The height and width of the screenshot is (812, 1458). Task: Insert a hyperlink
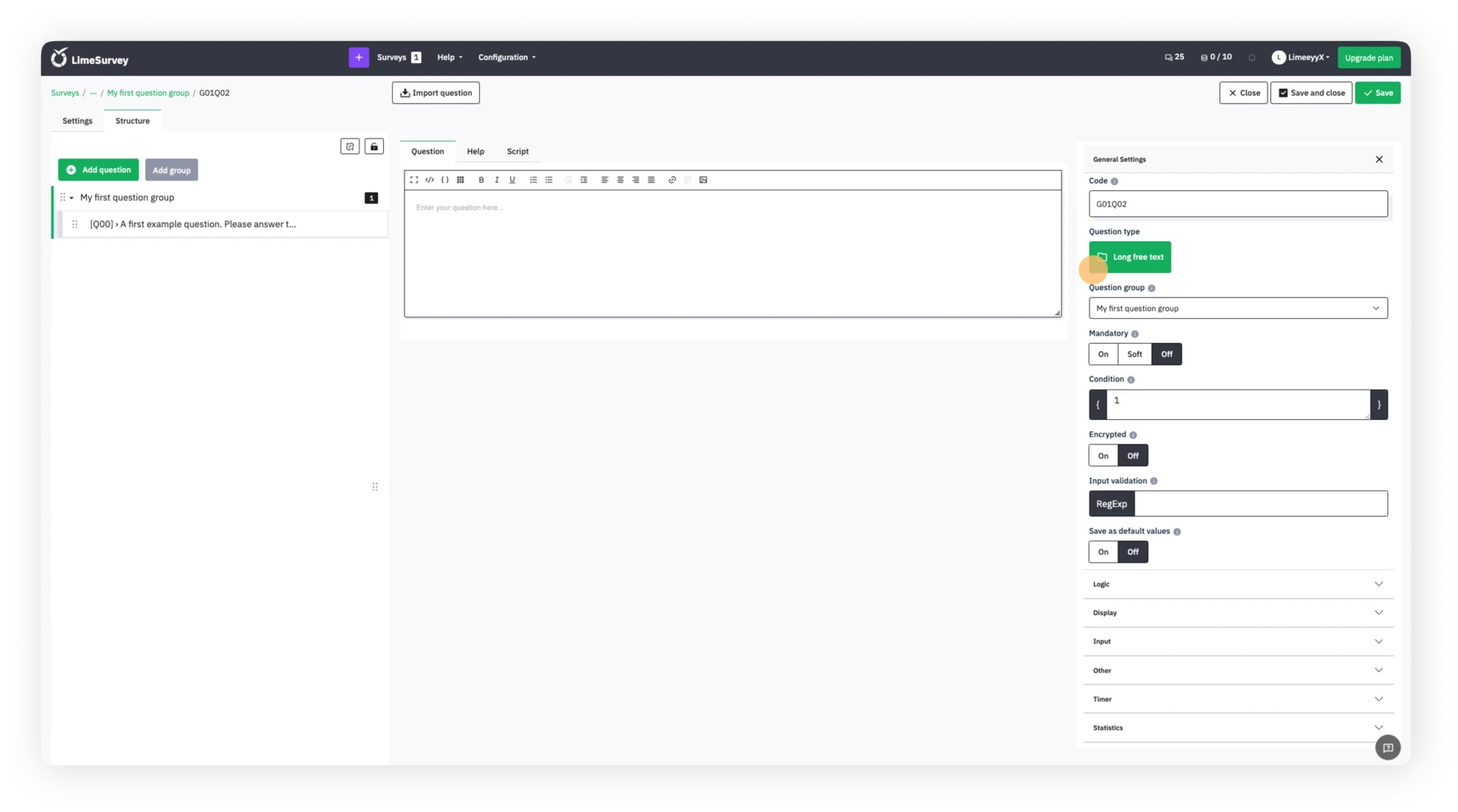[672, 180]
